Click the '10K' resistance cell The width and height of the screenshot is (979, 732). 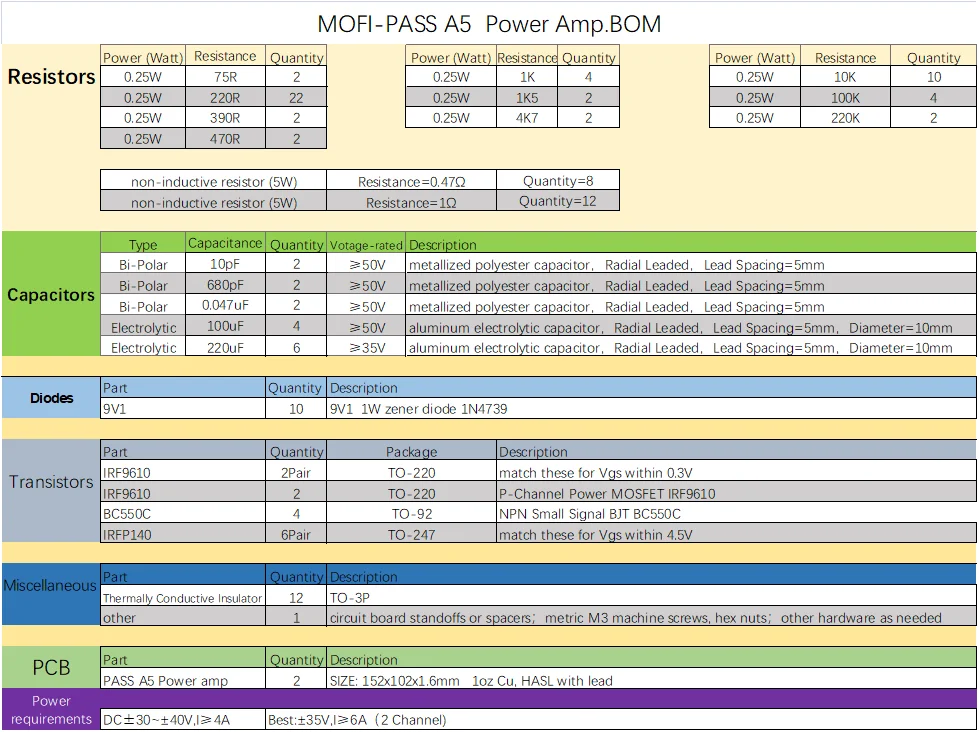(x=845, y=77)
